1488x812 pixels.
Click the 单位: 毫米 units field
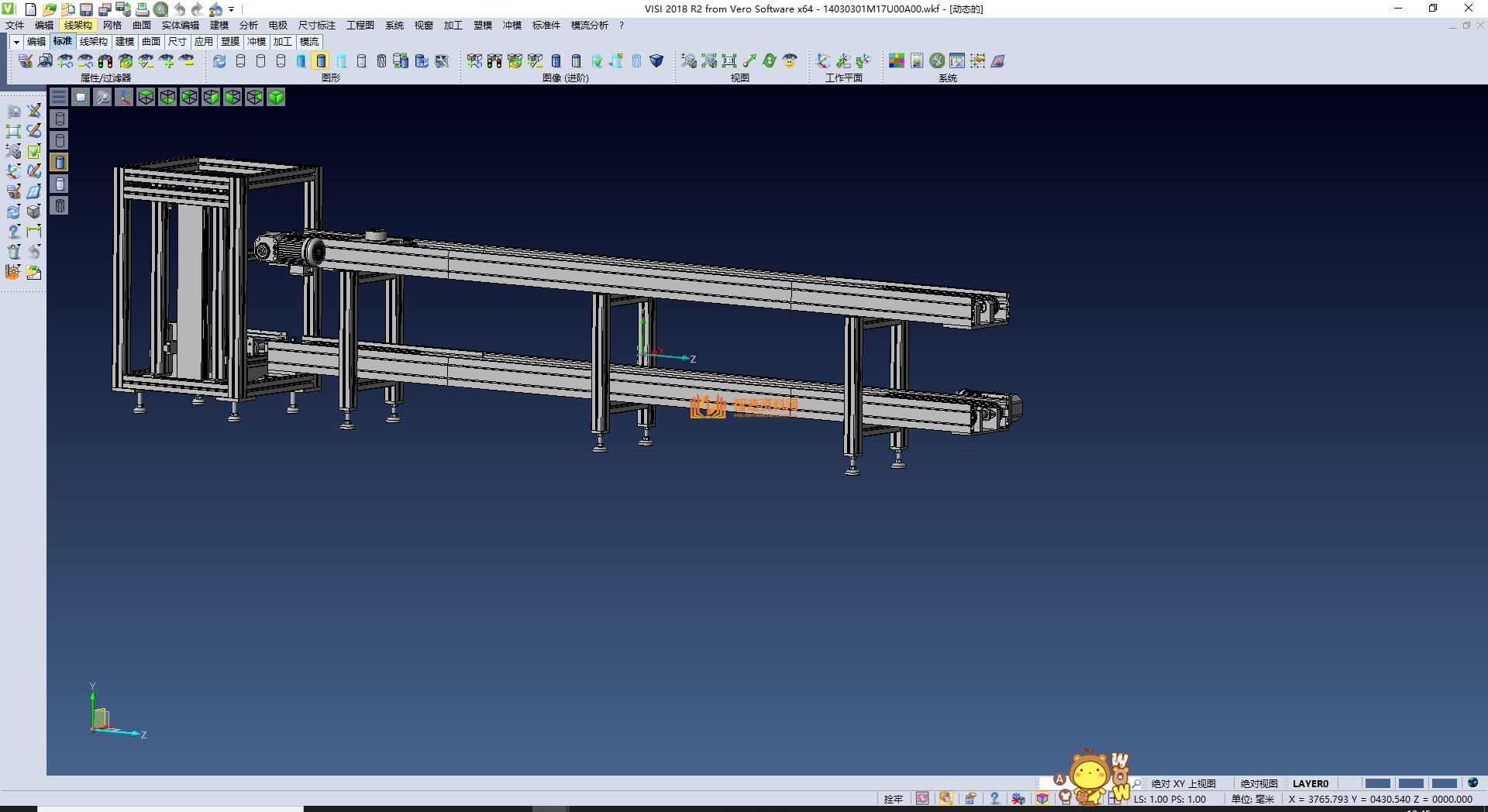1252,799
